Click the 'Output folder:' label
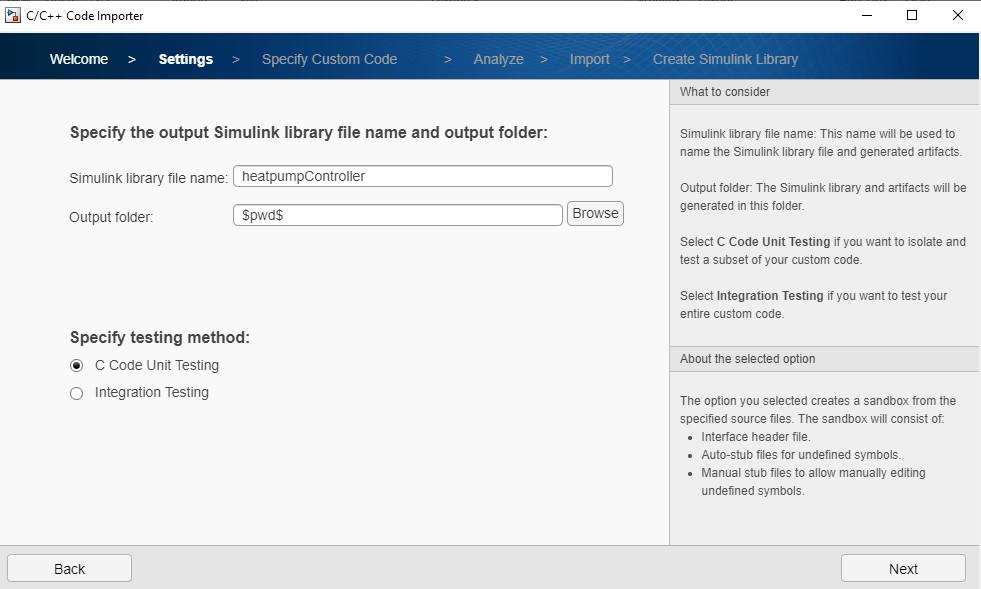 pyautogui.click(x=111, y=217)
